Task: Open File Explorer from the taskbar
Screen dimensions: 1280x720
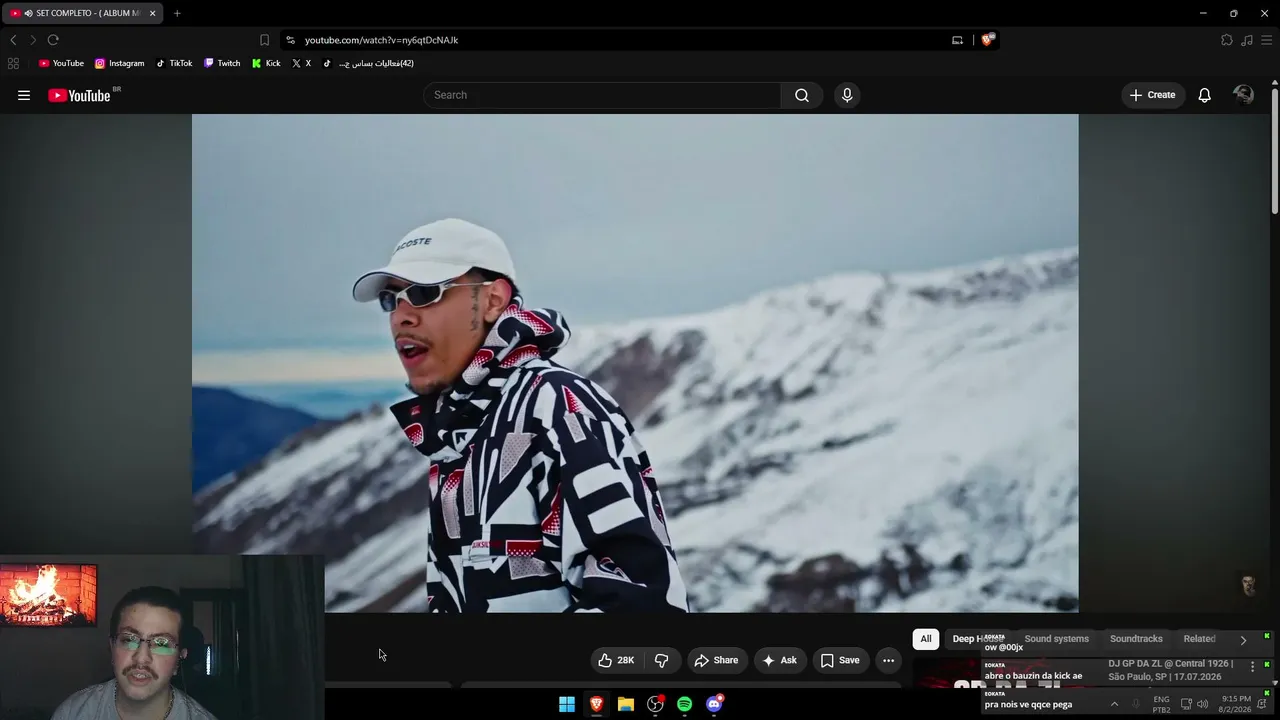Action: coord(625,704)
